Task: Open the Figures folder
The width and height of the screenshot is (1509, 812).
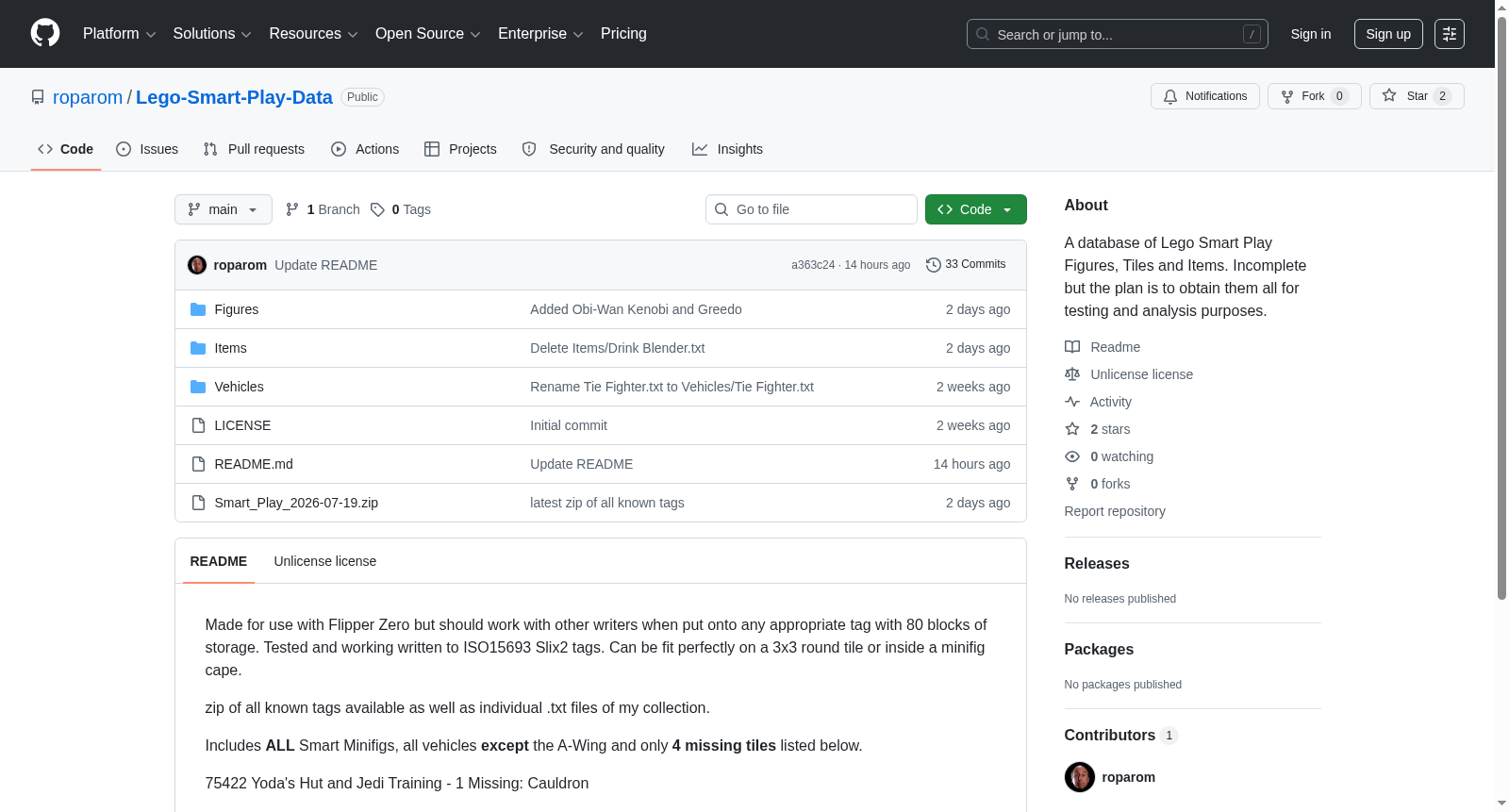Action: [237, 309]
